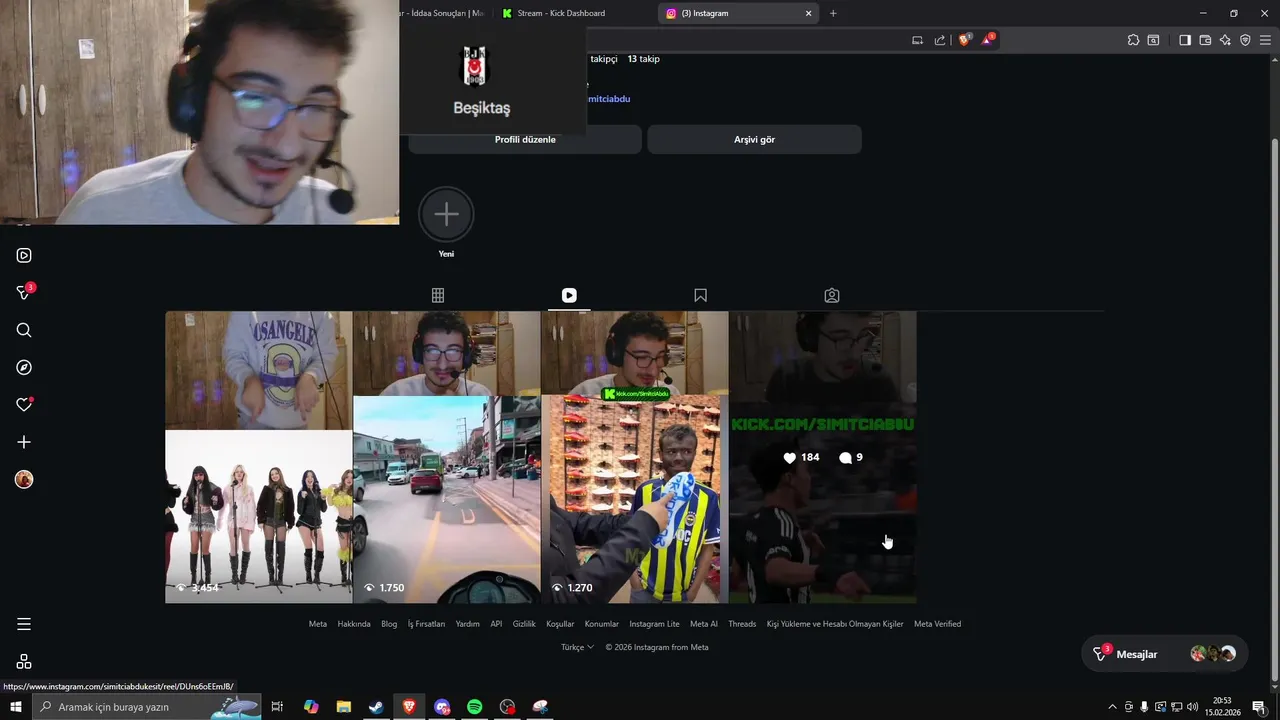Open Instagram Reels from the left sidebar
This screenshot has height=720, width=1280.
[x=24, y=255]
